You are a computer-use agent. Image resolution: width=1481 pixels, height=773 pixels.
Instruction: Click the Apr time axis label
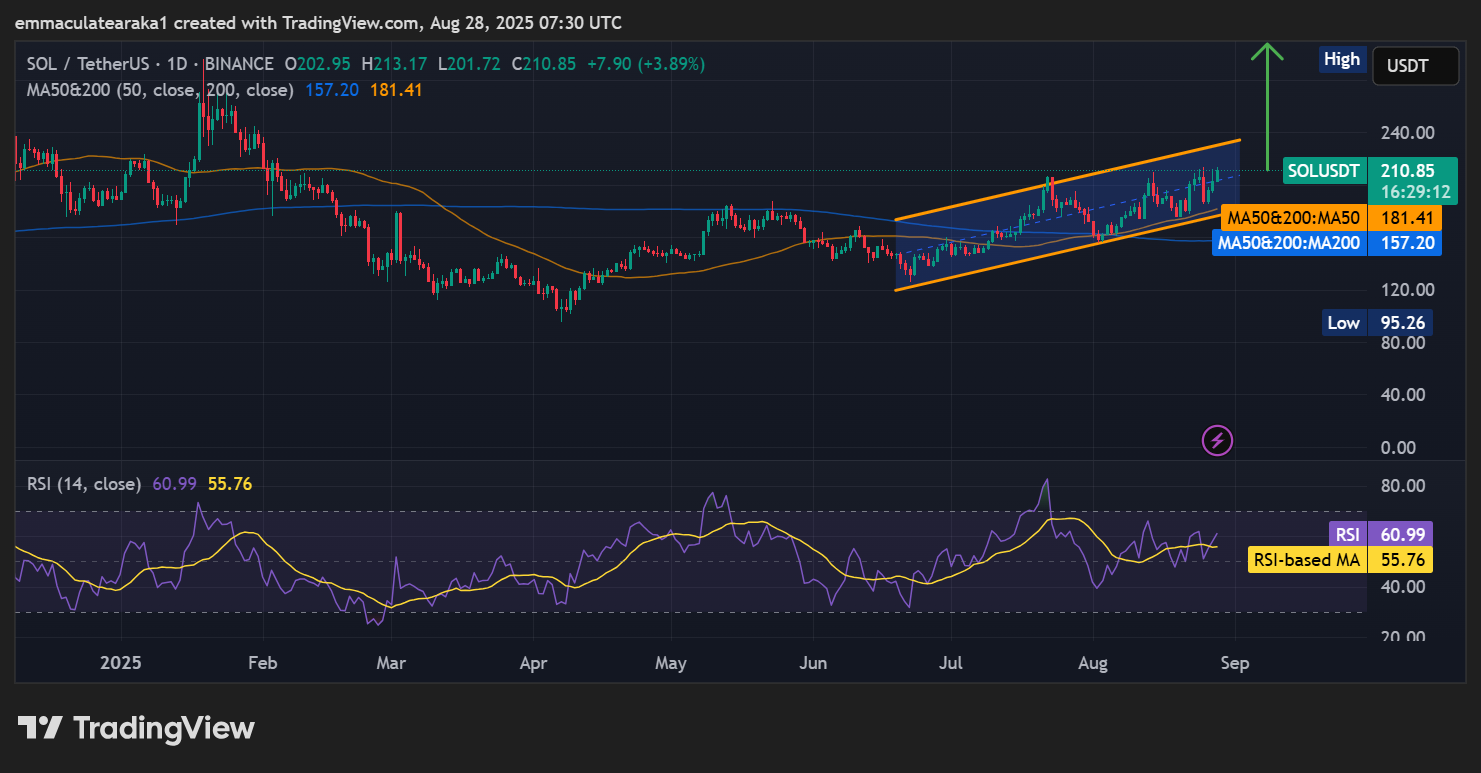(x=533, y=663)
